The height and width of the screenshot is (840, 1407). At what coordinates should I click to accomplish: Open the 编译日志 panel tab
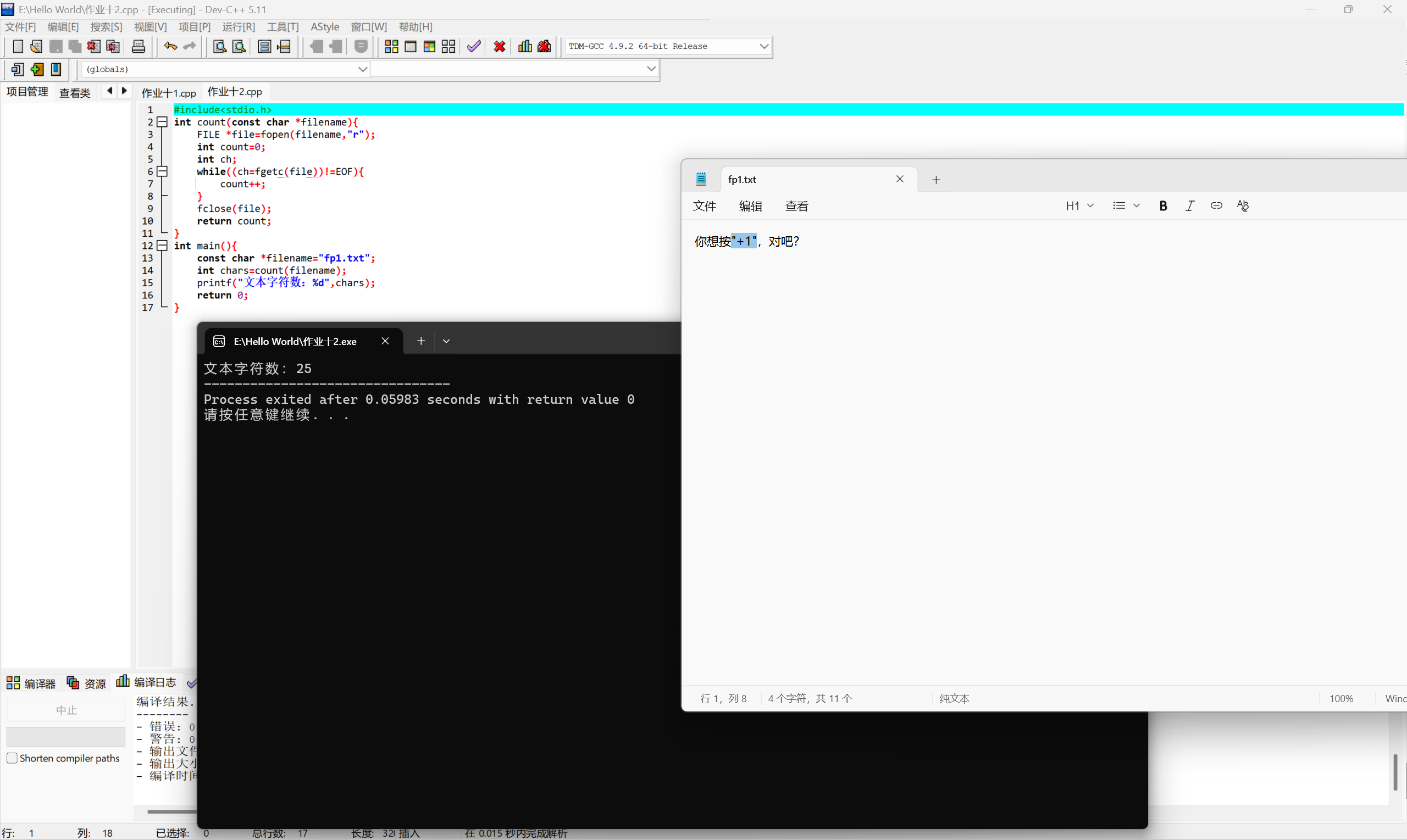coord(147,683)
